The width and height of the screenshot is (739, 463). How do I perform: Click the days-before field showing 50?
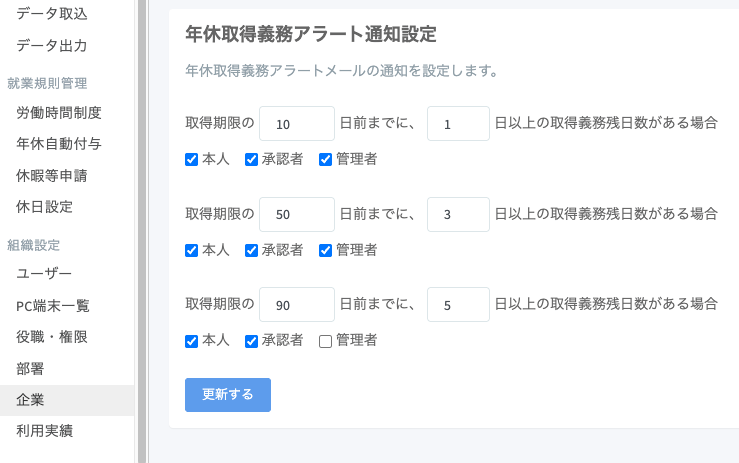296,215
